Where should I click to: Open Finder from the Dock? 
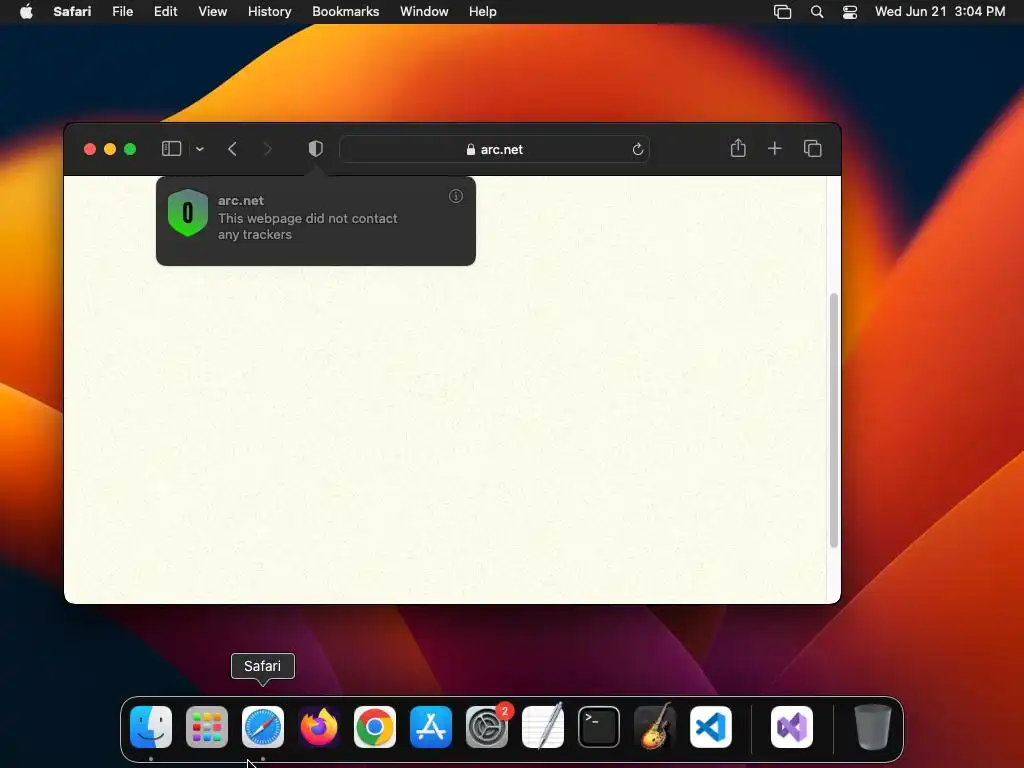(x=151, y=727)
